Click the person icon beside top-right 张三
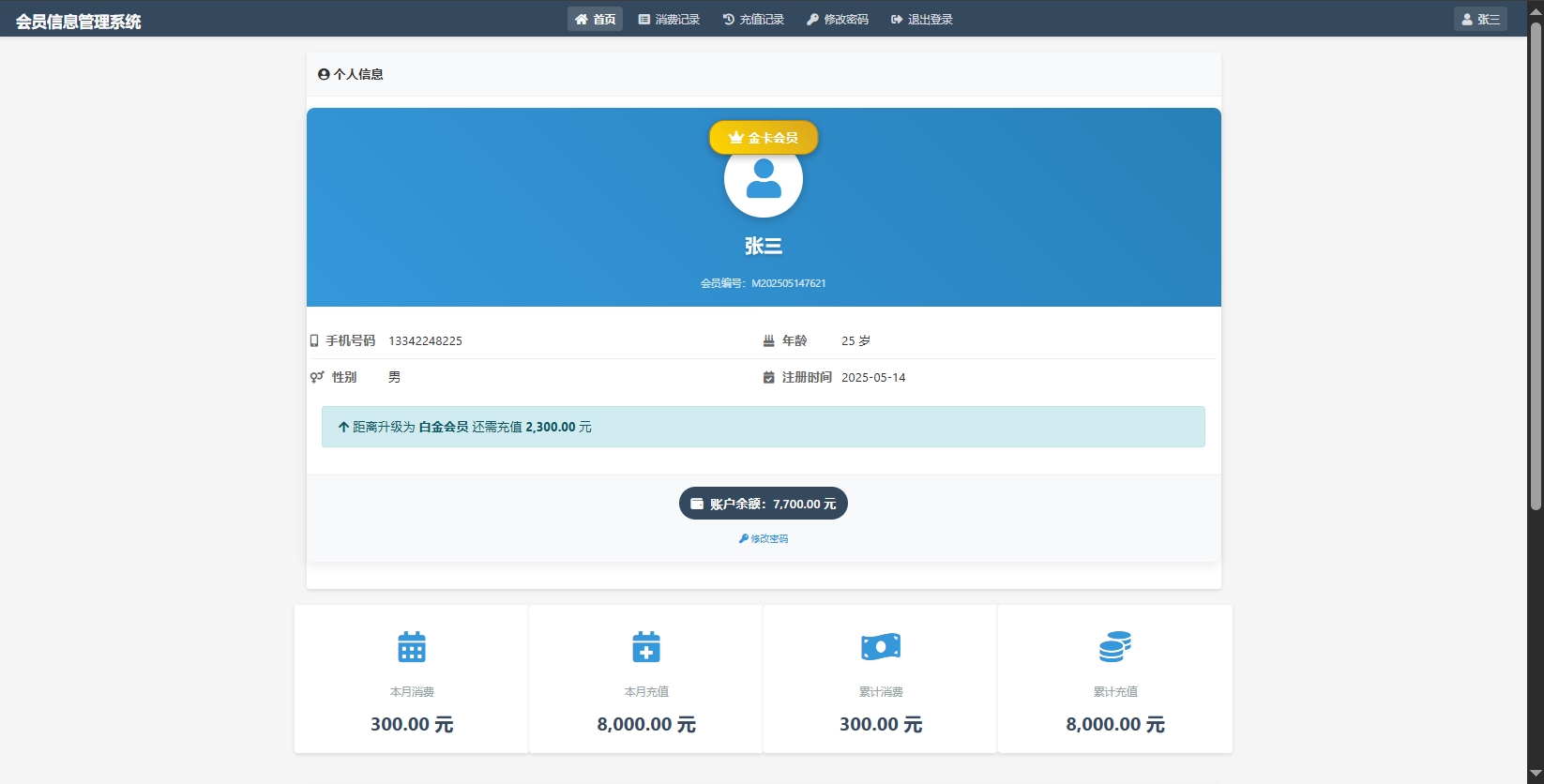Screen dimensions: 1544x784 pyautogui.click(x=1467, y=19)
